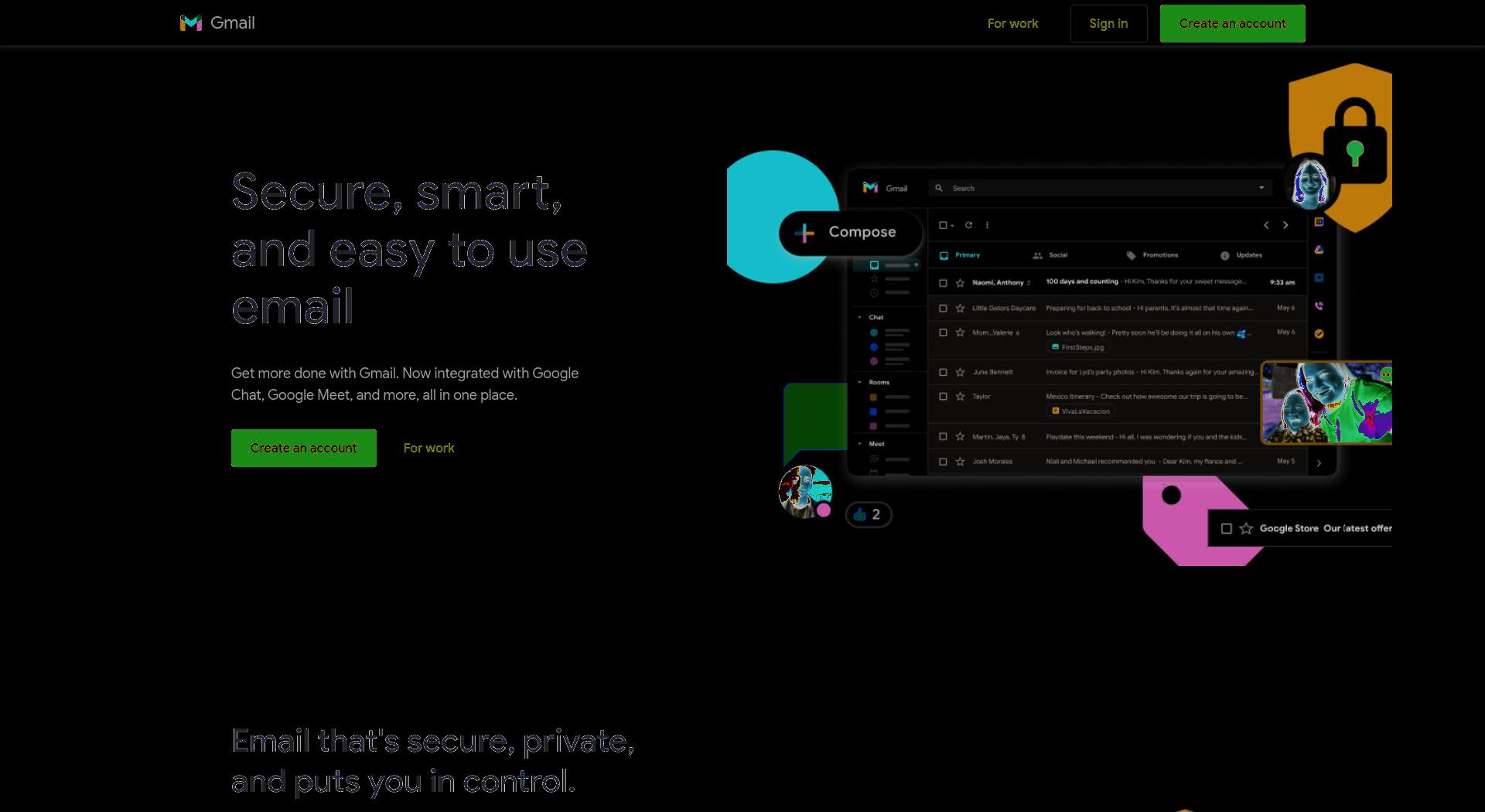This screenshot has height=812, width=1485.
Task: Click Create an account in top header
Action: [x=1232, y=23]
